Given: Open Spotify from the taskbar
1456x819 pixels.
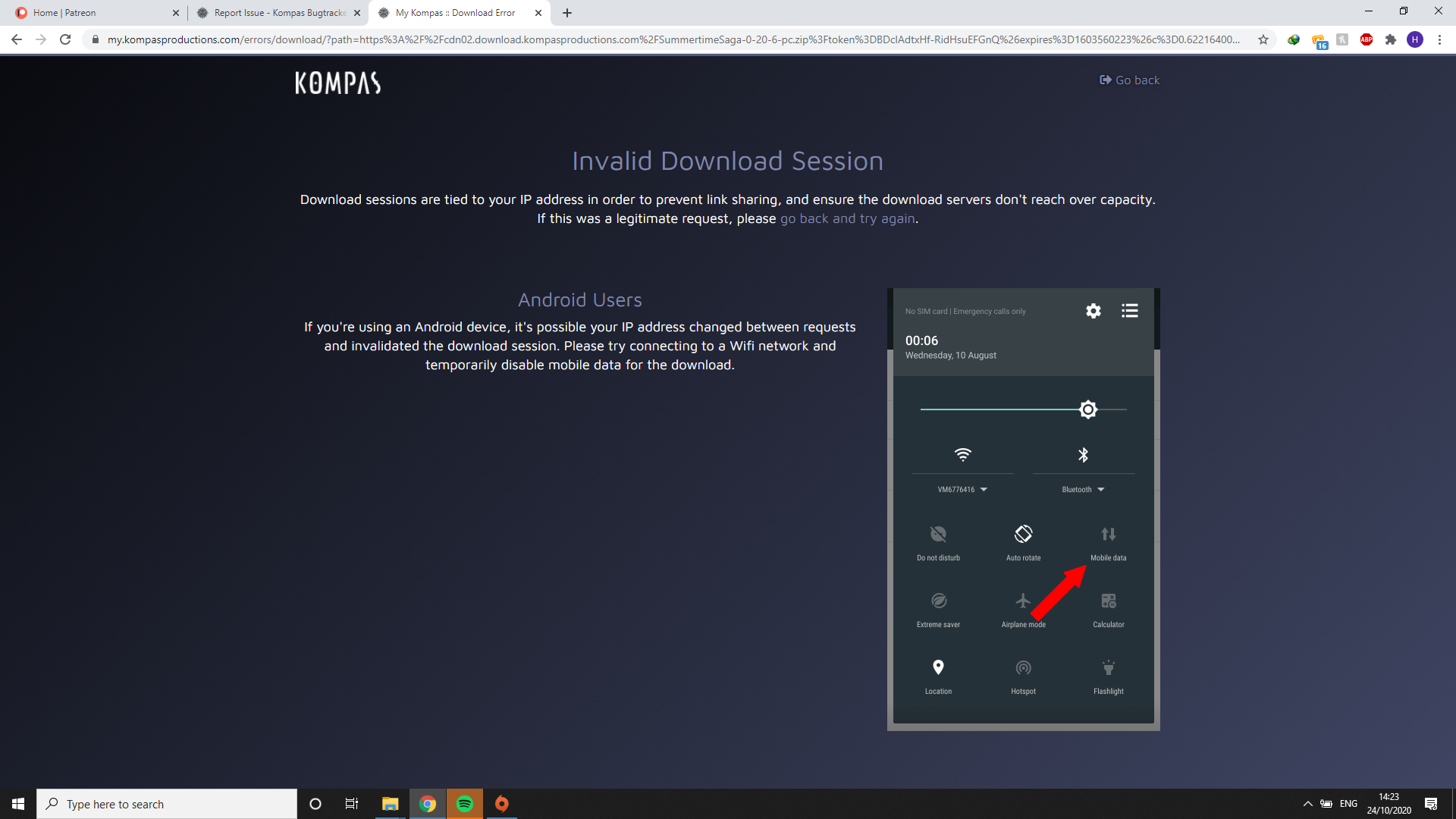Looking at the screenshot, I should [465, 804].
